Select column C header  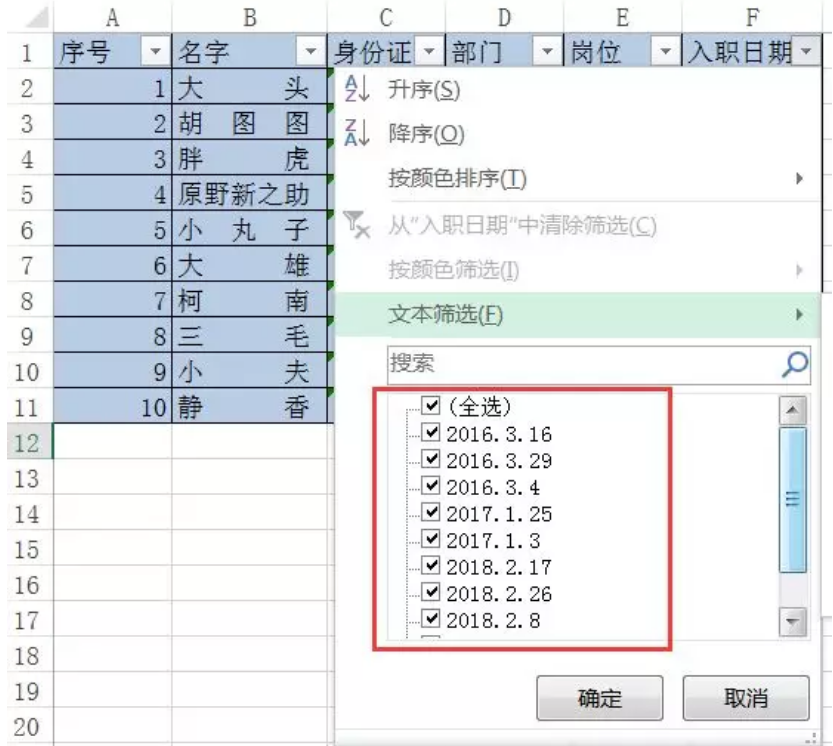(x=386, y=18)
